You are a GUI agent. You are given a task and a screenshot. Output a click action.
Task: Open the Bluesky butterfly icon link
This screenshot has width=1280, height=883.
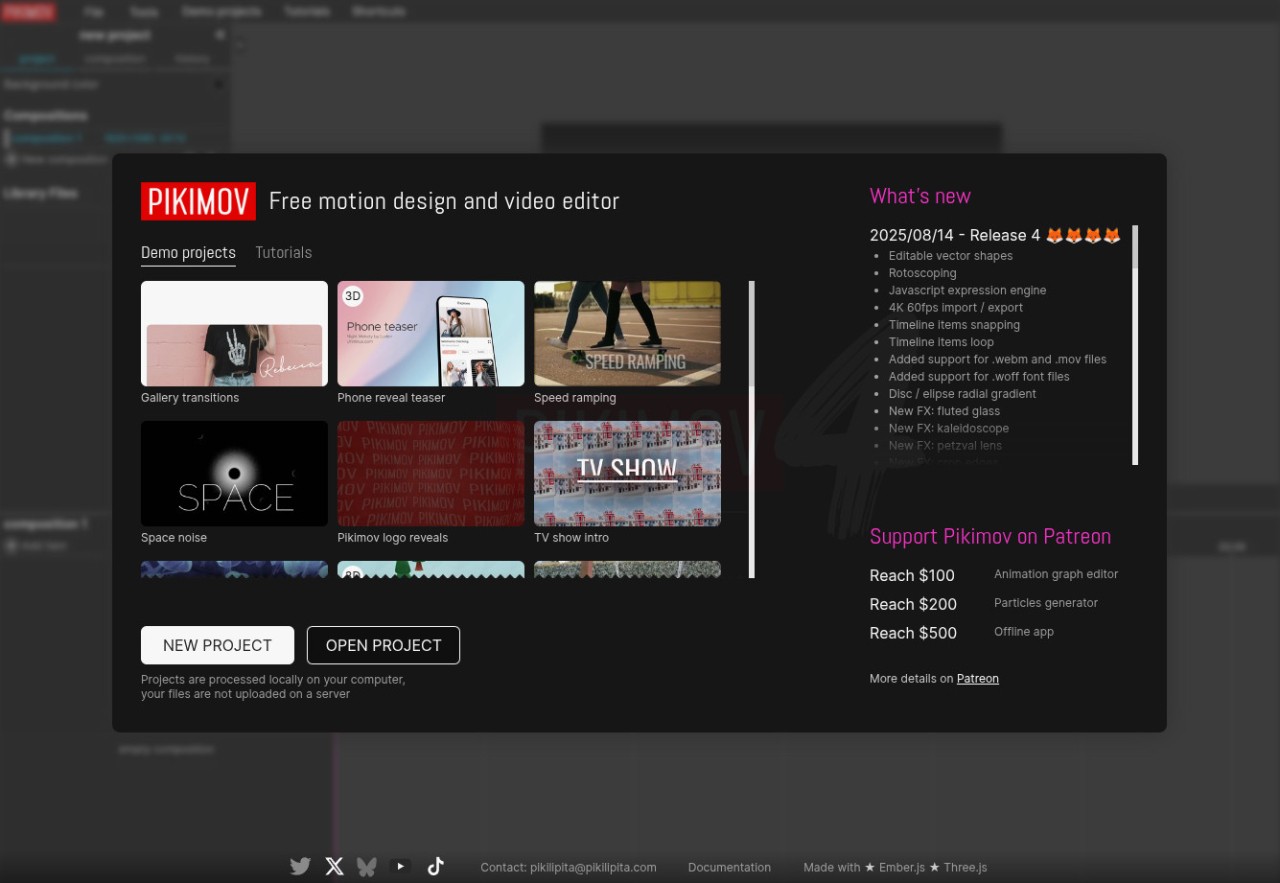367,866
